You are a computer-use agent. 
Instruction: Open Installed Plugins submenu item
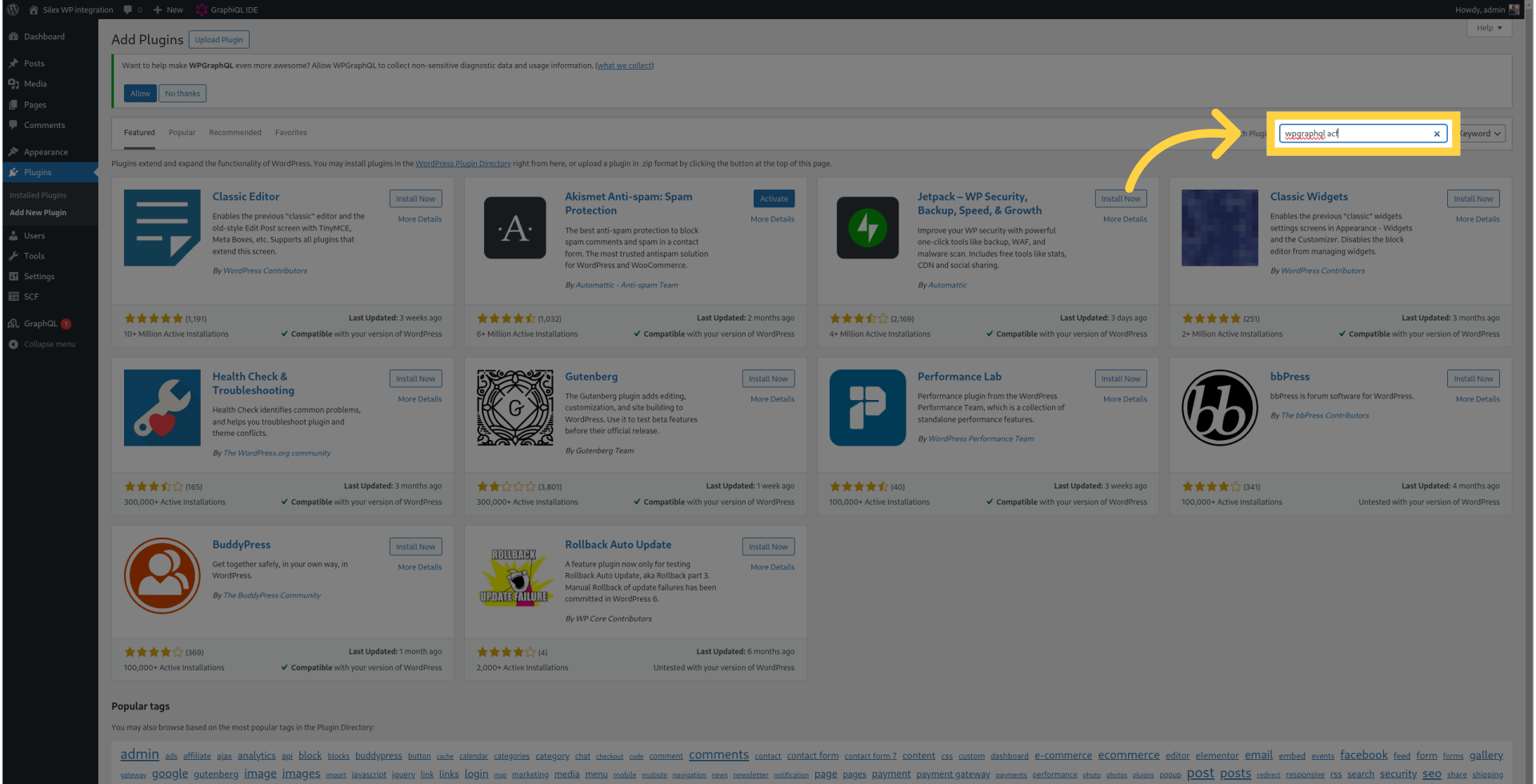pos(38,195)
